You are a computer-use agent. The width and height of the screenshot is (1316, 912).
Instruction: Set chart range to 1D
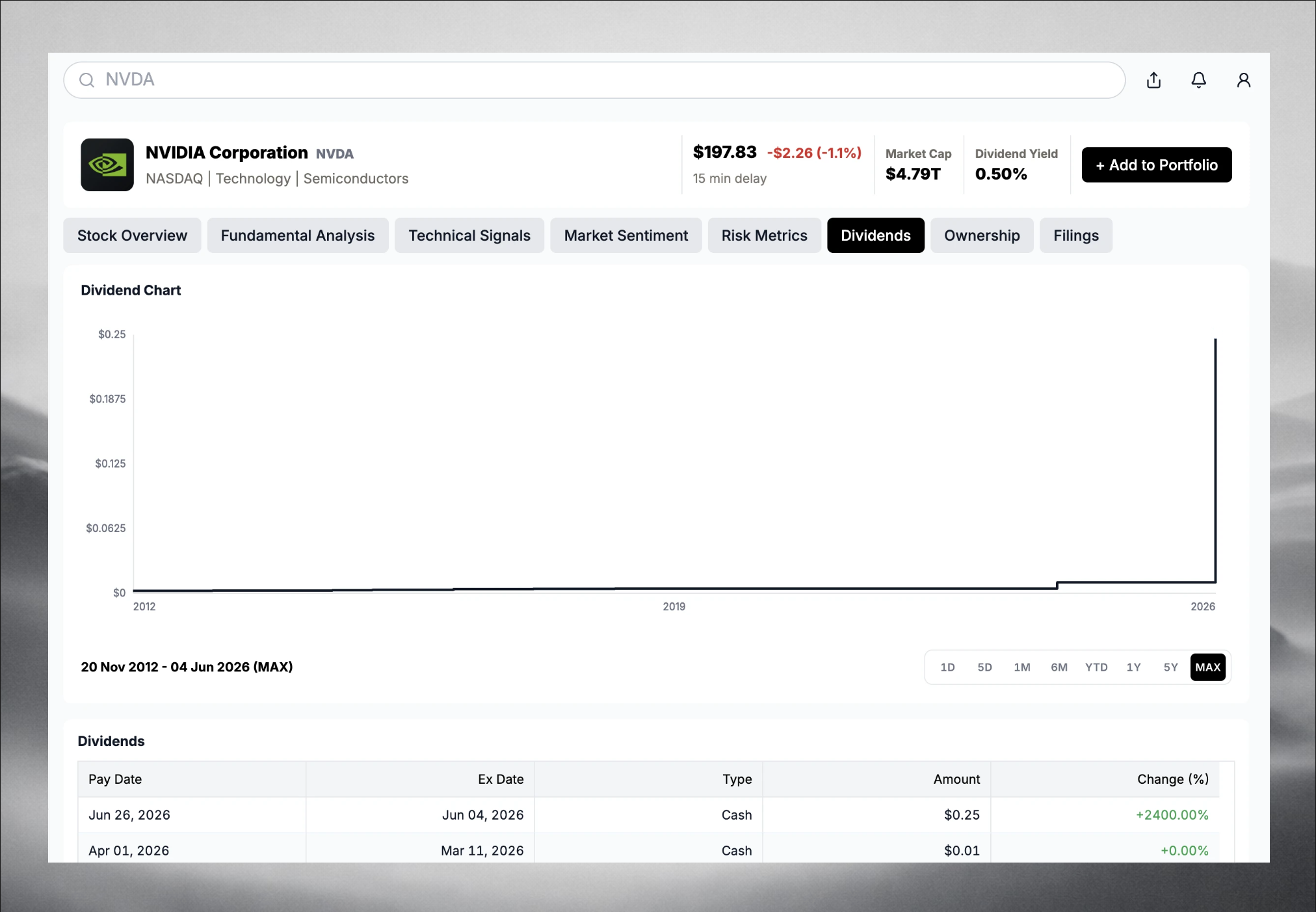click(x=948, y=667)
